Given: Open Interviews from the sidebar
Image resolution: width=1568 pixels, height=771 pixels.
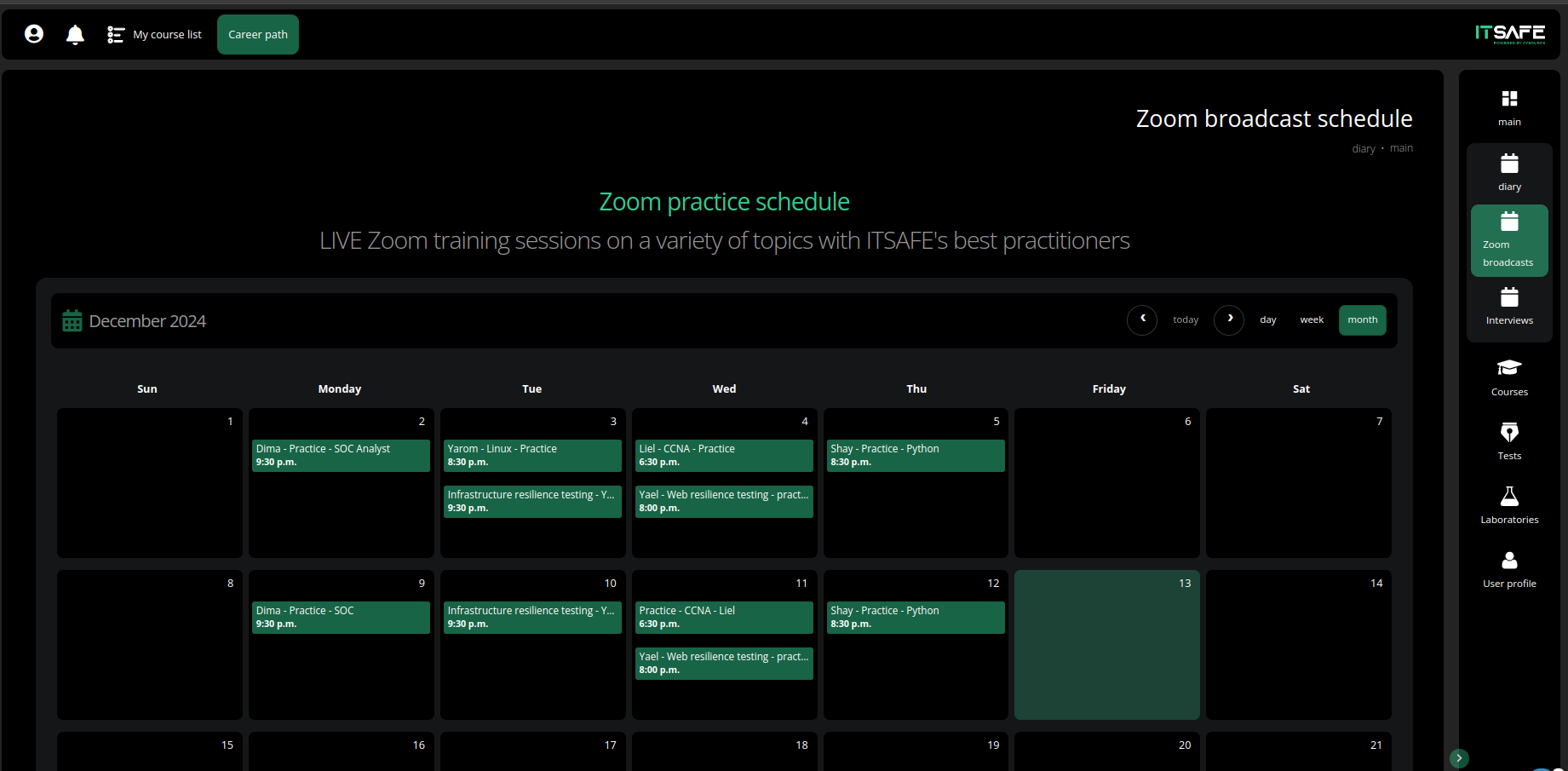Looking at the screenshot, I should 1509,307.
